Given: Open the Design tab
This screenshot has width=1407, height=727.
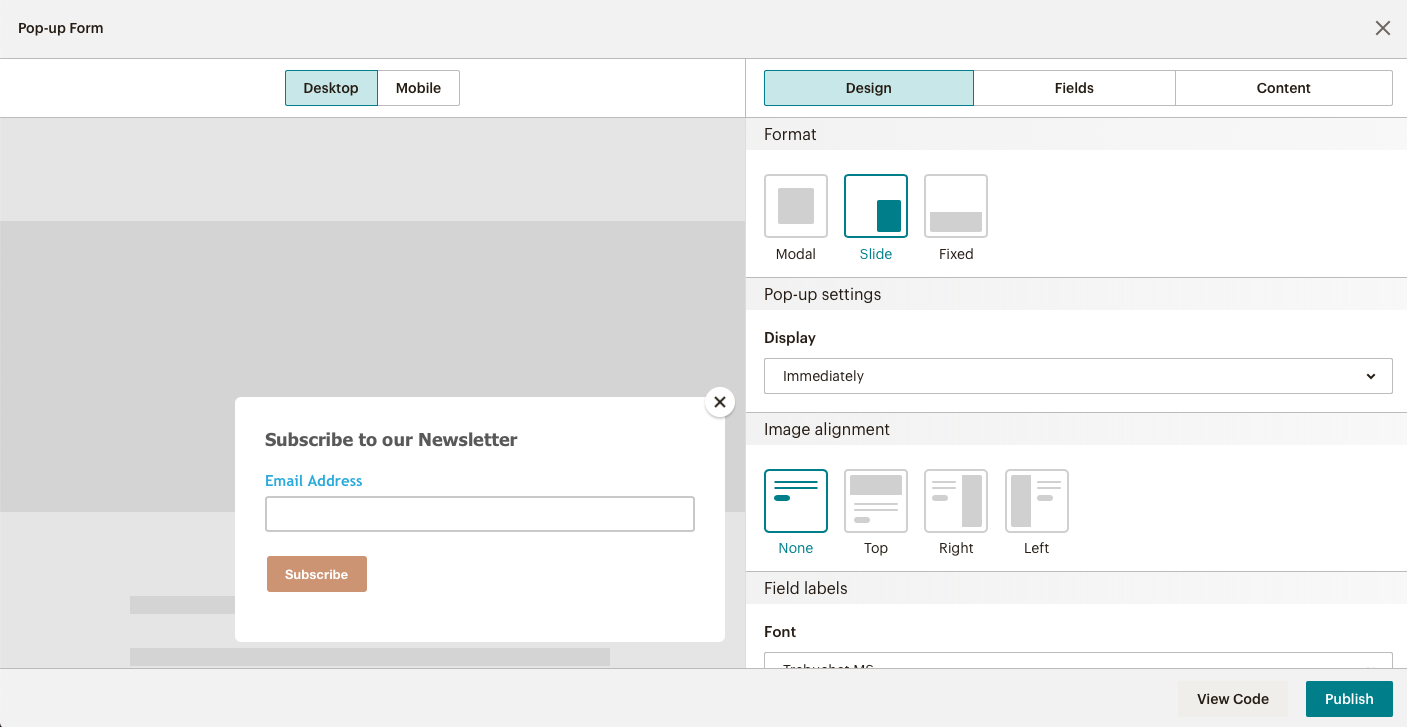Looking at the screenshot, I should pyautogui.click(x=868, y=88).
